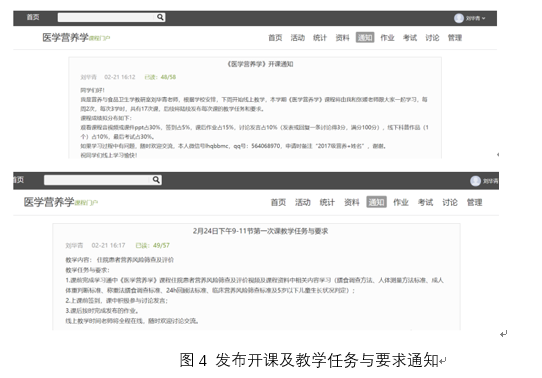This screenshot has width=542, height=378.
Task: Click the lower search input field
Action: [x=98, y=180]
